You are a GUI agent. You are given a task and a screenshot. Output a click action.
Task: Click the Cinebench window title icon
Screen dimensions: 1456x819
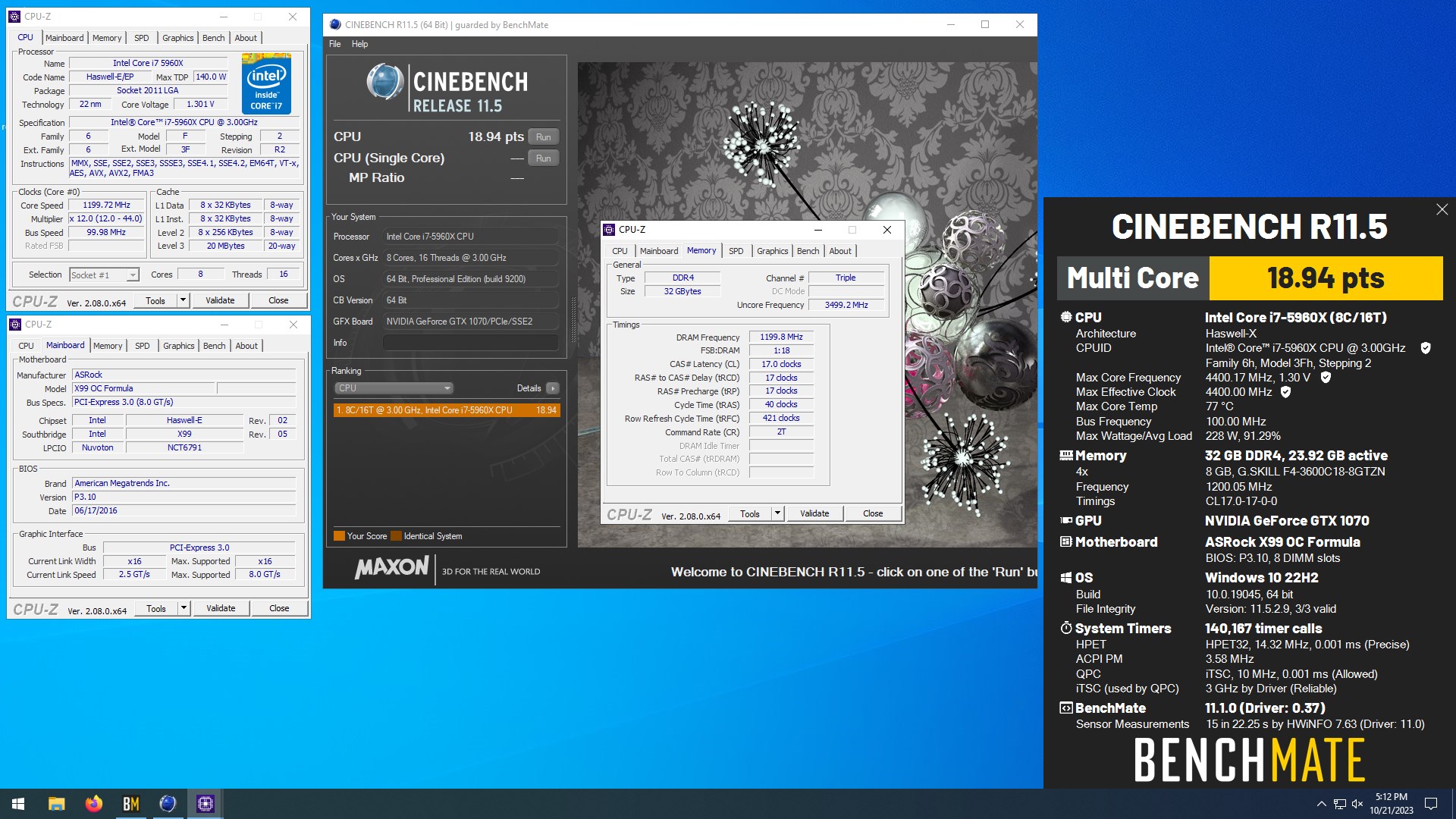point(335,24)
